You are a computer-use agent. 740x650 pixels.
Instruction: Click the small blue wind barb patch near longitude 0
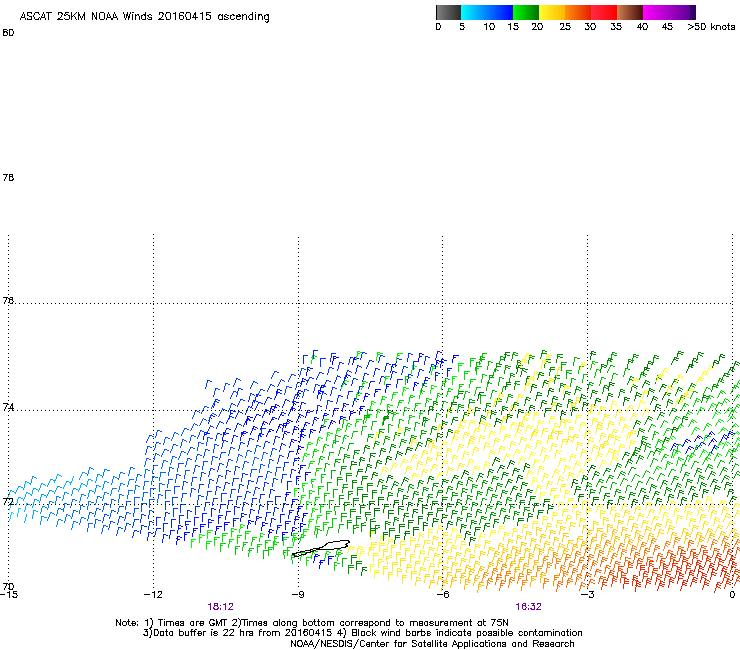click(x=703, y=440)
